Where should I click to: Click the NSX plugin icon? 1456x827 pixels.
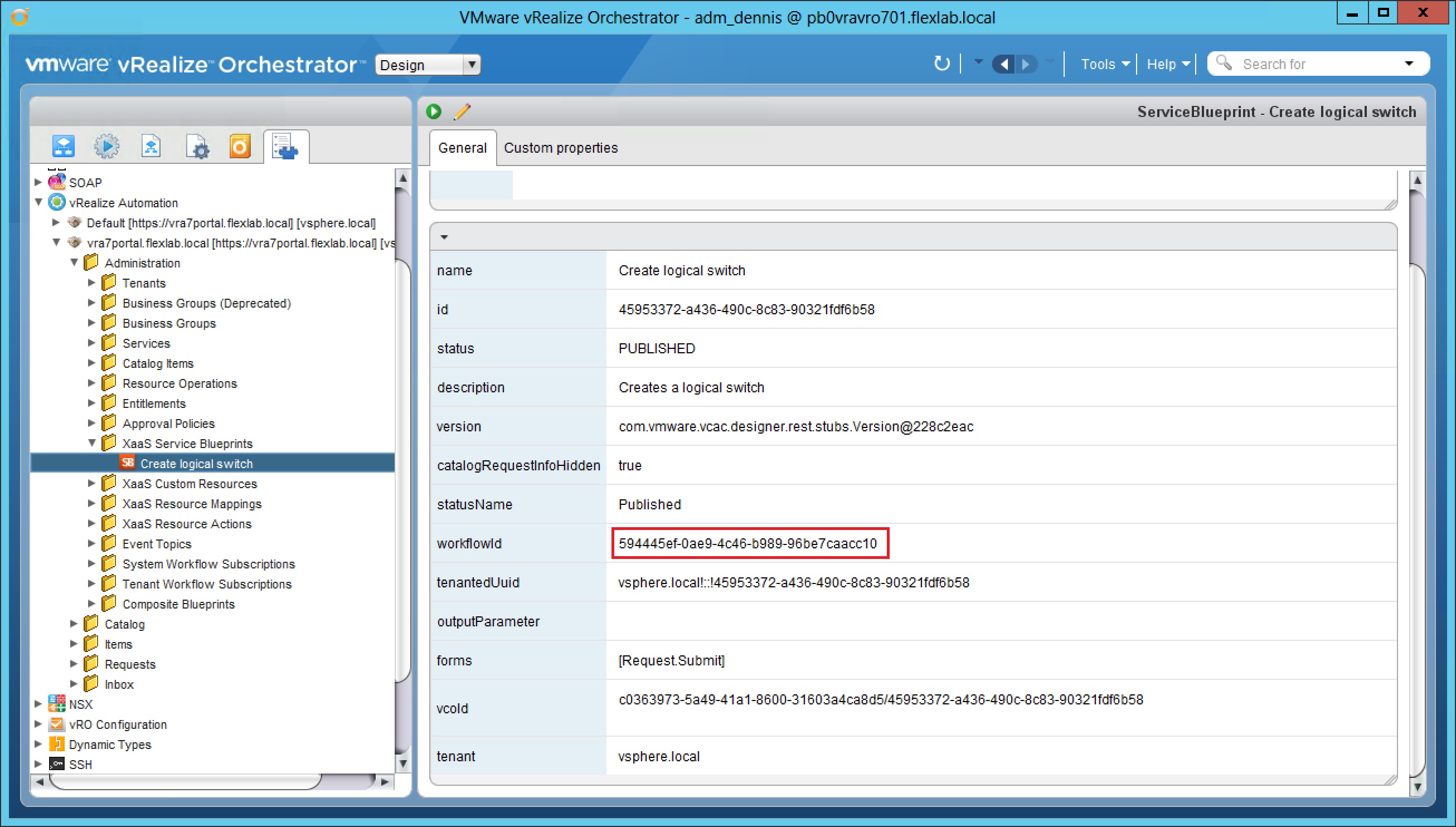(57, 704)
